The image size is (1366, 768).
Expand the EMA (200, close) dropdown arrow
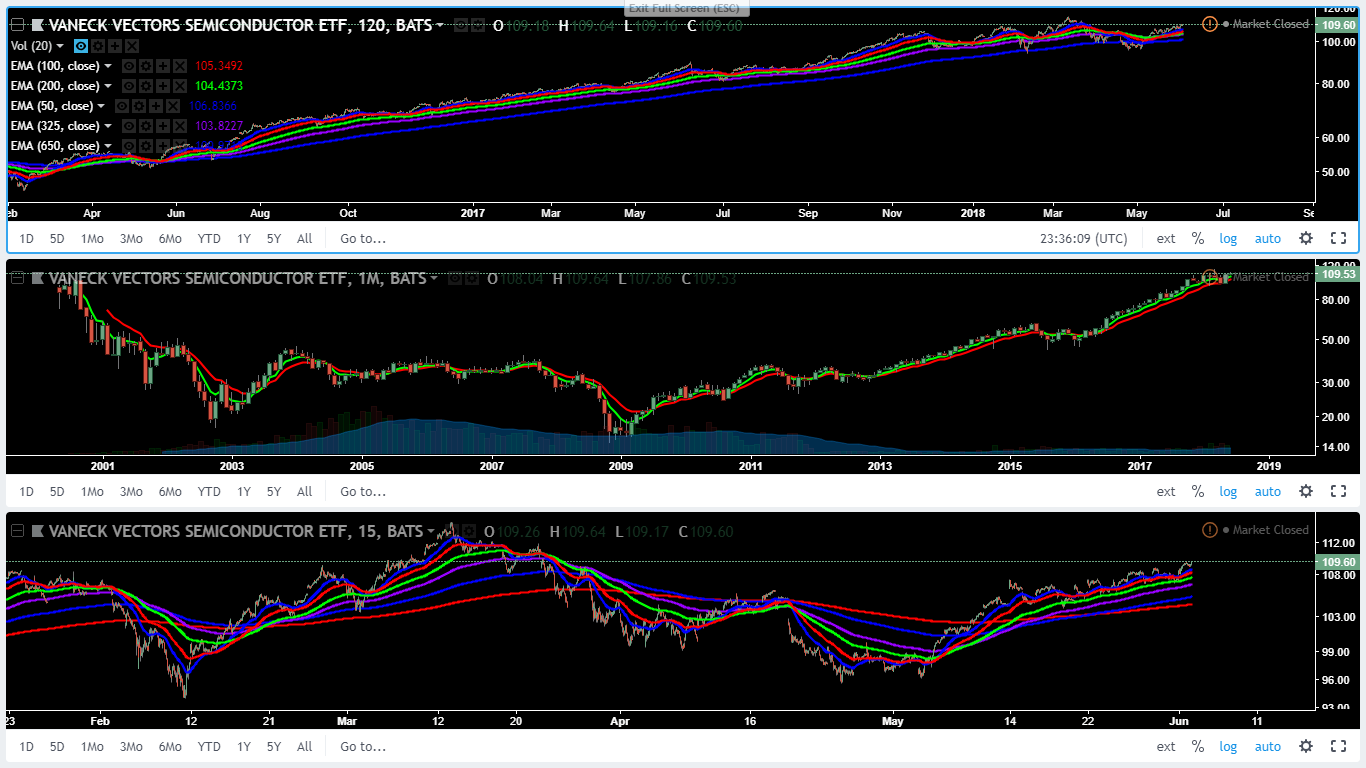pos(108,86)
